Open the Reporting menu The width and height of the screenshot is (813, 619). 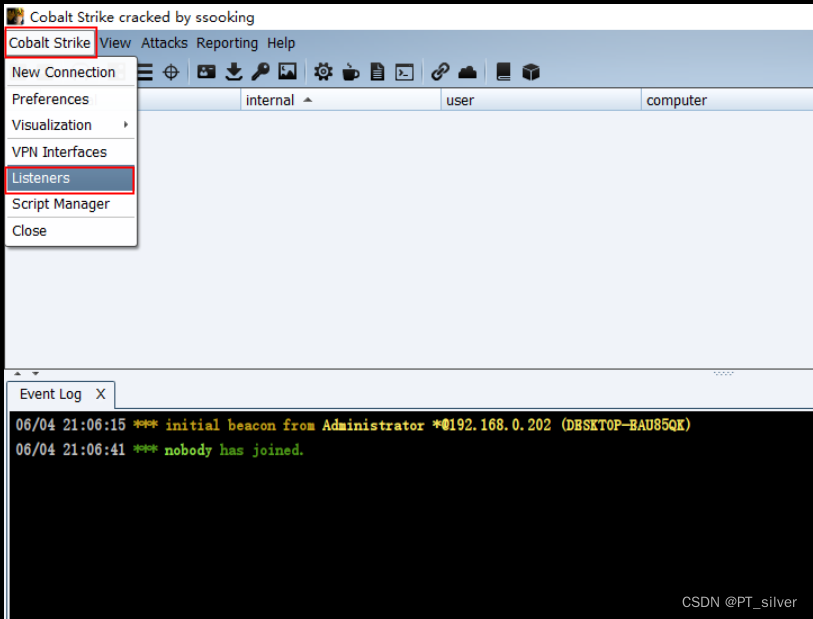coord(227,43)
